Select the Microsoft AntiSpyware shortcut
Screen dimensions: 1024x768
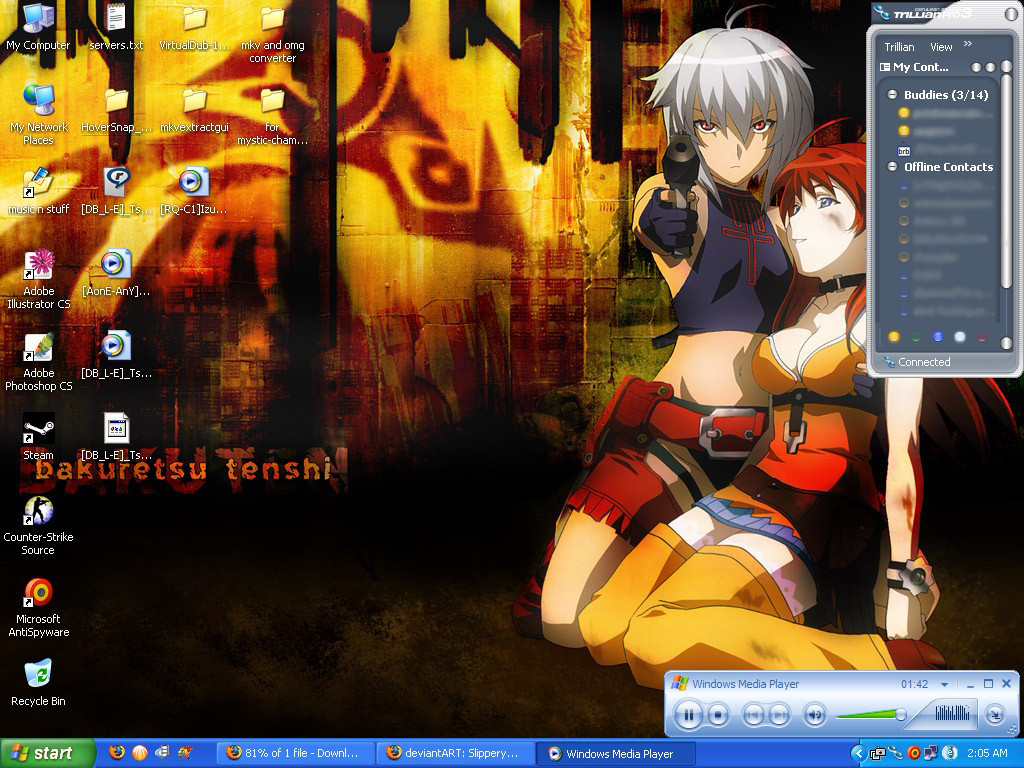click(x=39, y=607)
